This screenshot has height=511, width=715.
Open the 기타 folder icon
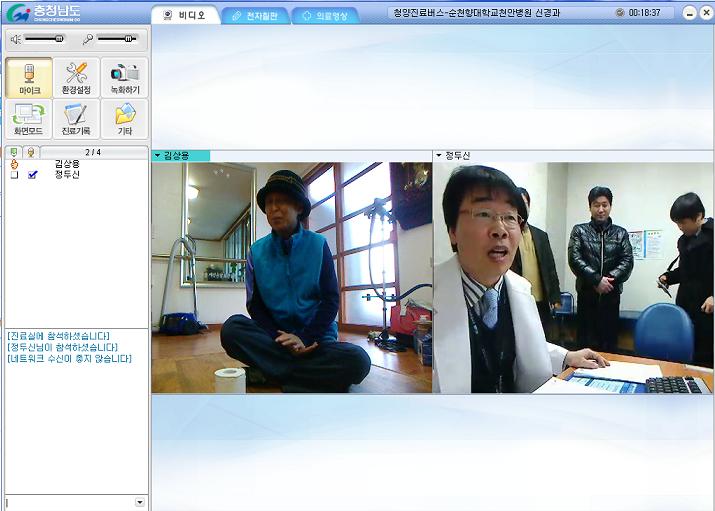(124, 119)
